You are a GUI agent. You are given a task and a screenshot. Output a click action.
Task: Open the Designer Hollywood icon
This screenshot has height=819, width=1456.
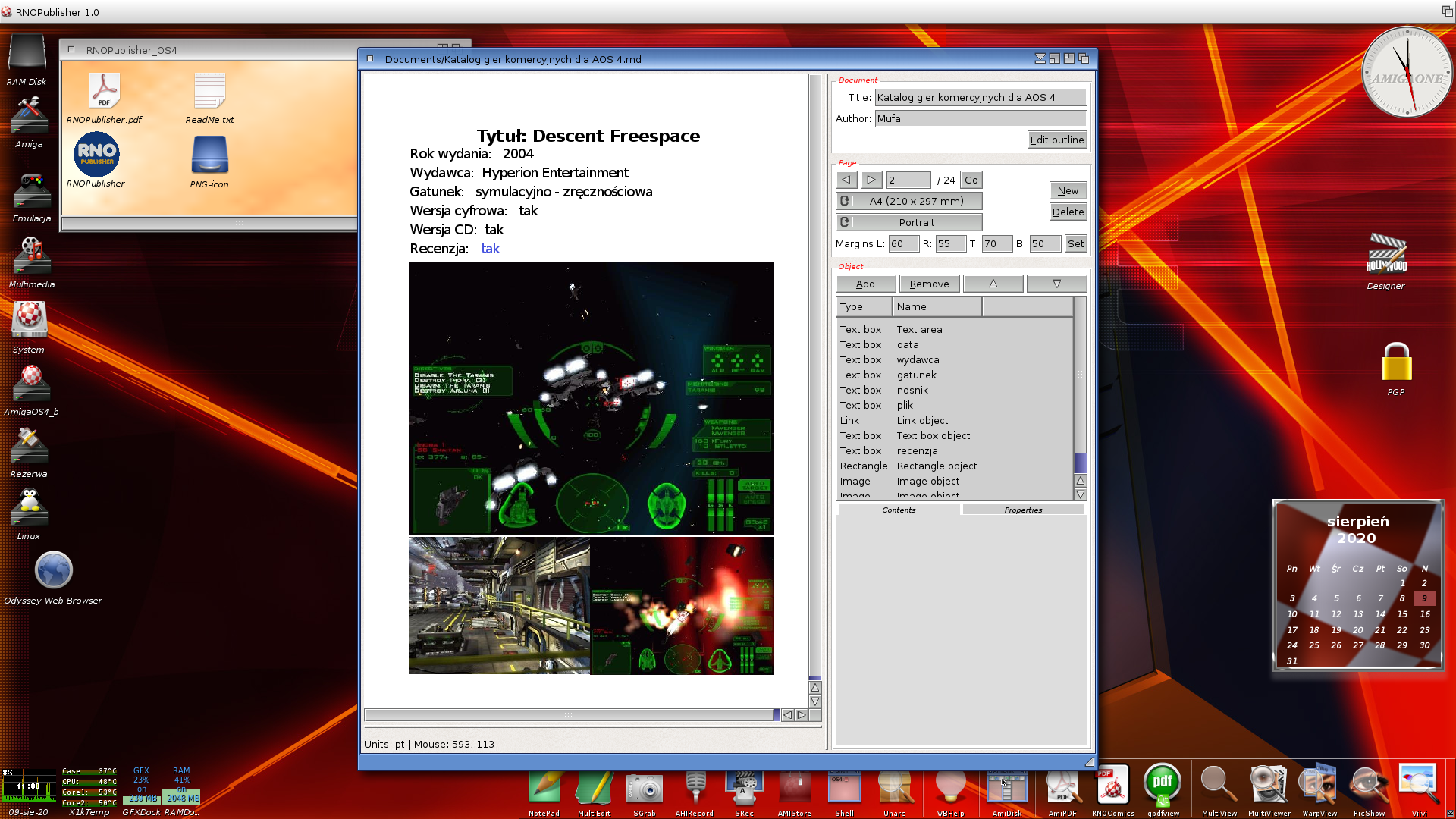click(x=1386, y=254)
